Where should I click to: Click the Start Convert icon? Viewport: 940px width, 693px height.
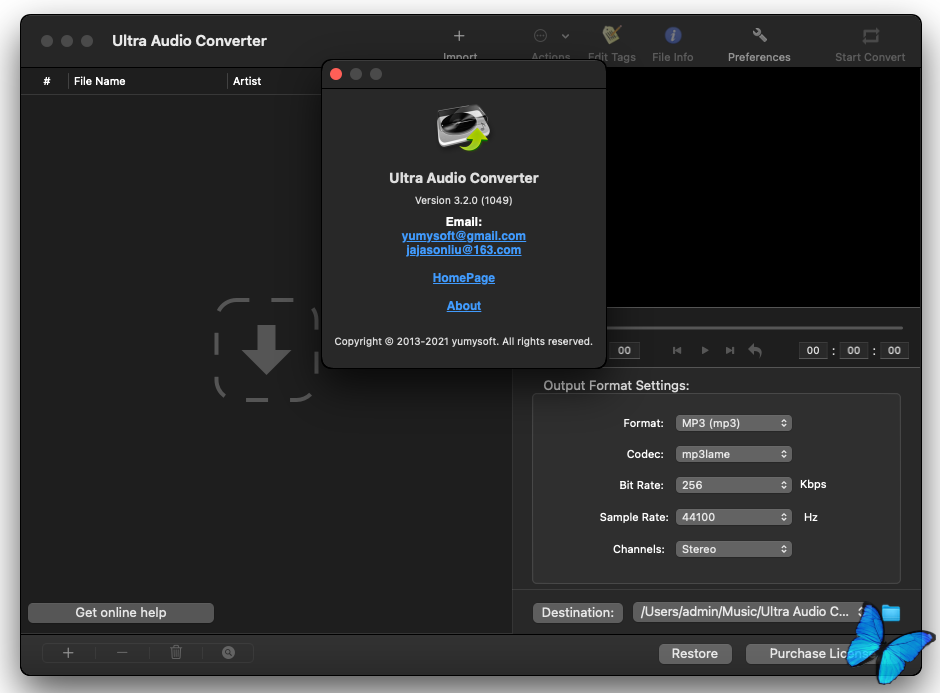coord(870,36)
